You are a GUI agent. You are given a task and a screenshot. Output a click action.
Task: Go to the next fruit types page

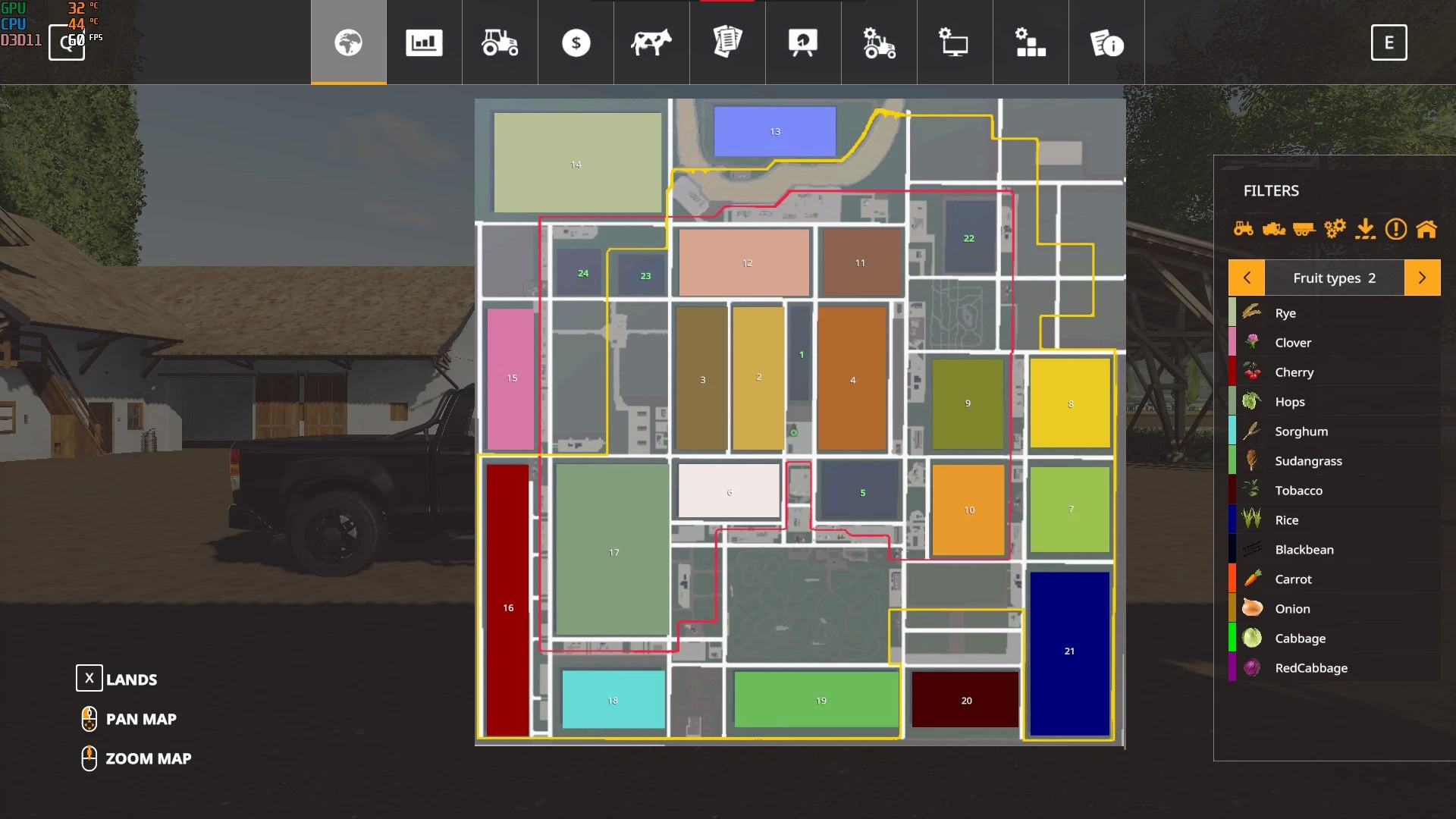coord(1422,278)
